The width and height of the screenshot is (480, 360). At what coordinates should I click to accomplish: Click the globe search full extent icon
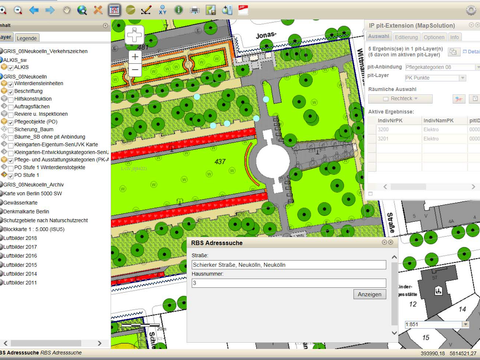[82, 10]
